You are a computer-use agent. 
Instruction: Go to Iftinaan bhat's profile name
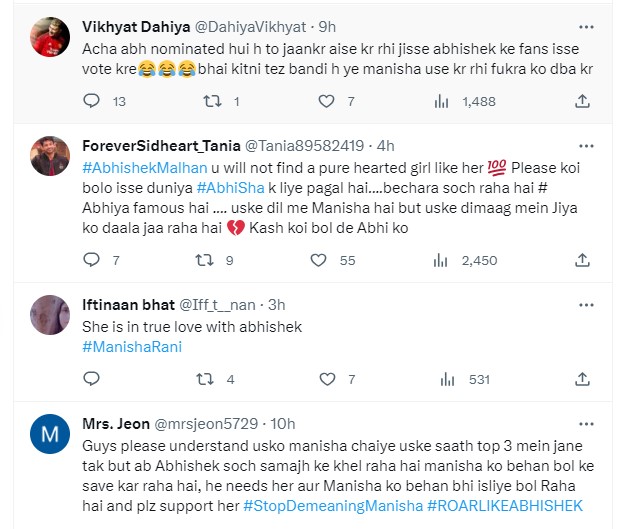click(x=127, y=304)
